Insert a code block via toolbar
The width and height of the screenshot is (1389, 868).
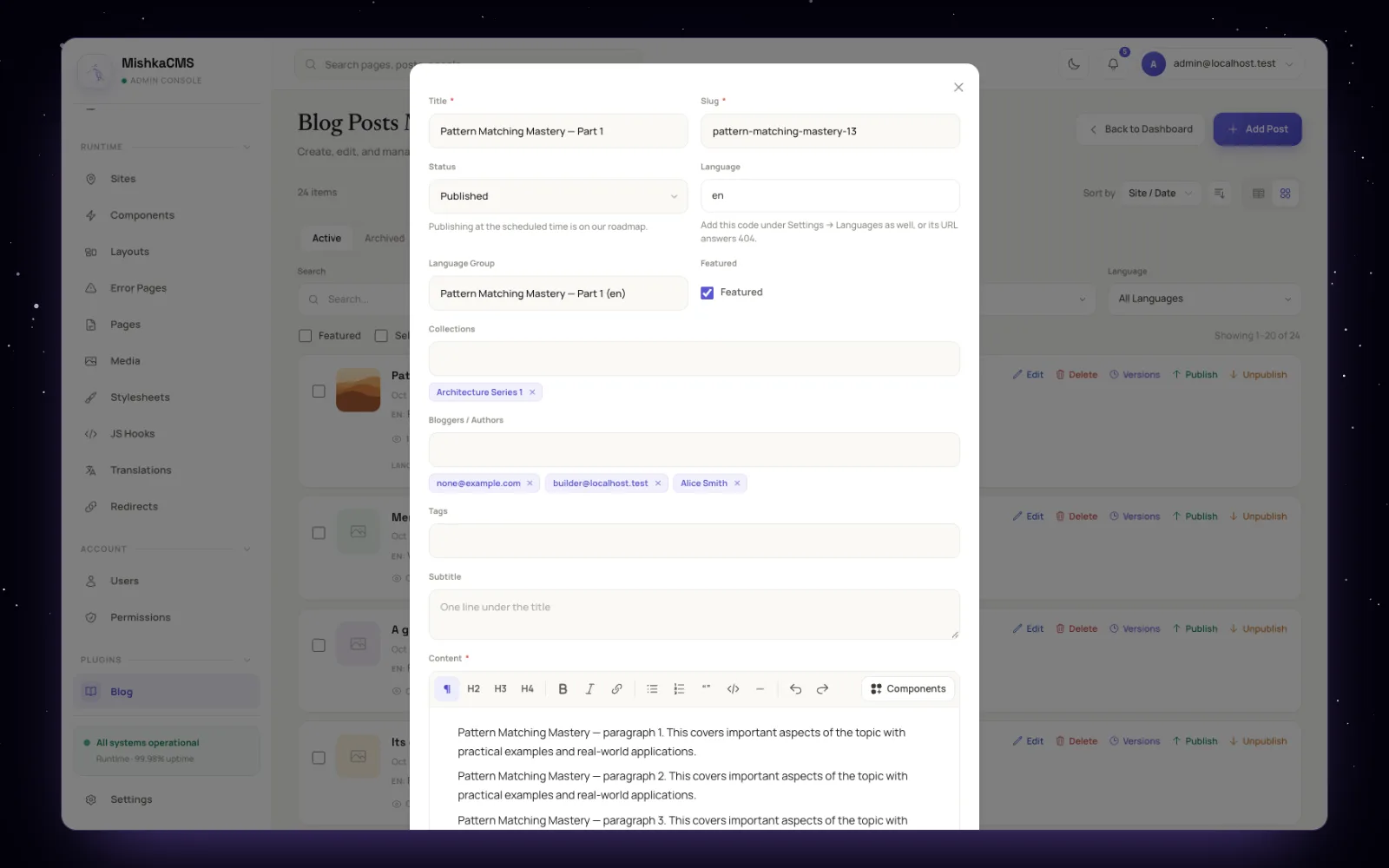click(733, 689)
